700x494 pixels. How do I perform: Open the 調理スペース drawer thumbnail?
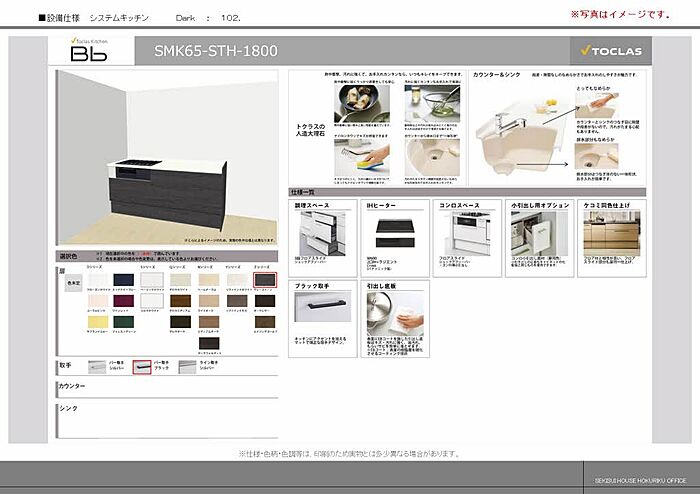pos(324,233)
